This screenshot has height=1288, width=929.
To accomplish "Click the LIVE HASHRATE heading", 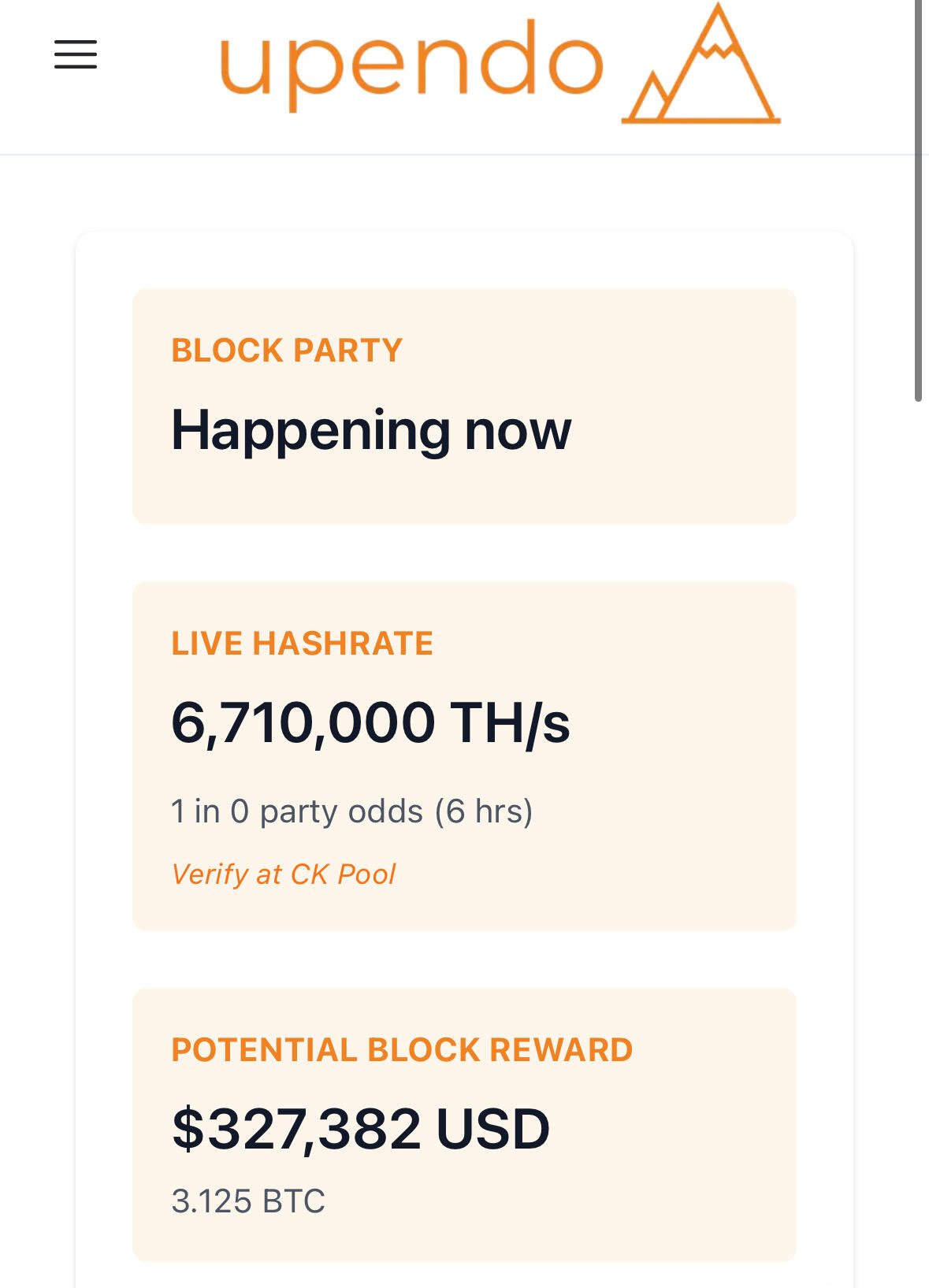I will coord(302,644).
